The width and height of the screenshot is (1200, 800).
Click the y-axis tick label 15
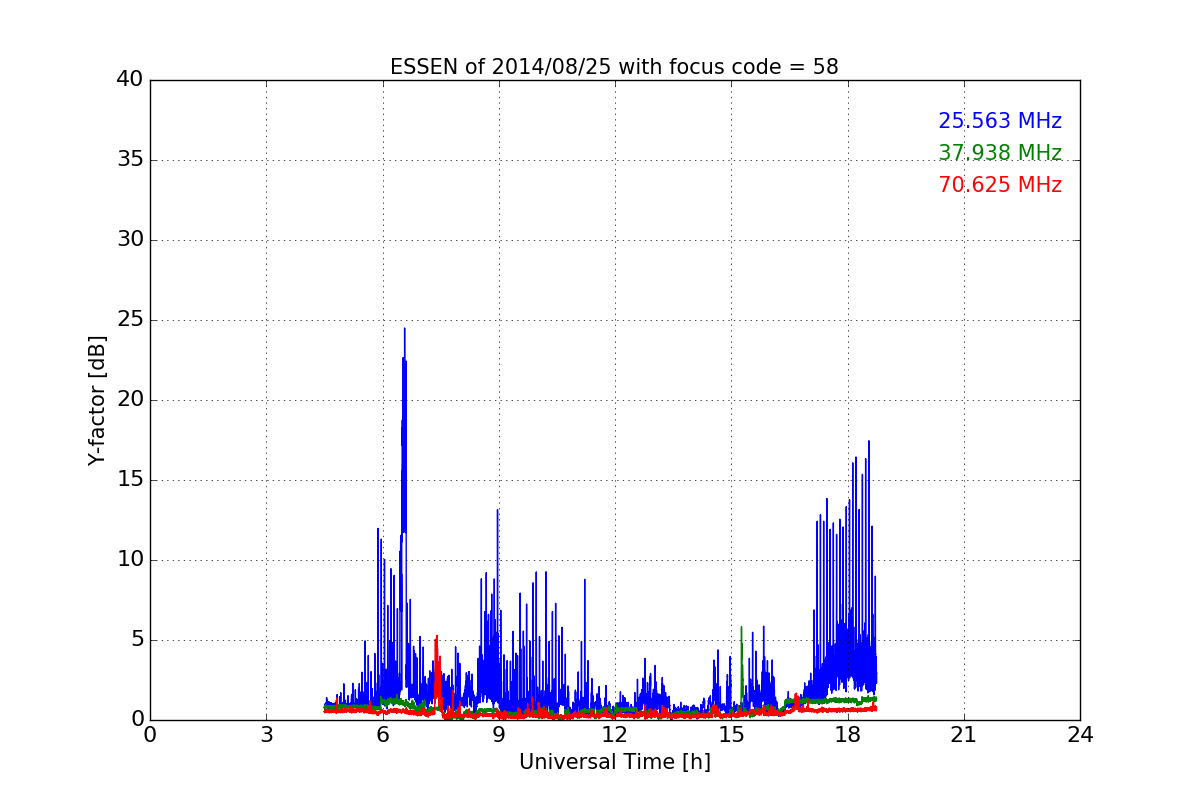pos(130,480)
